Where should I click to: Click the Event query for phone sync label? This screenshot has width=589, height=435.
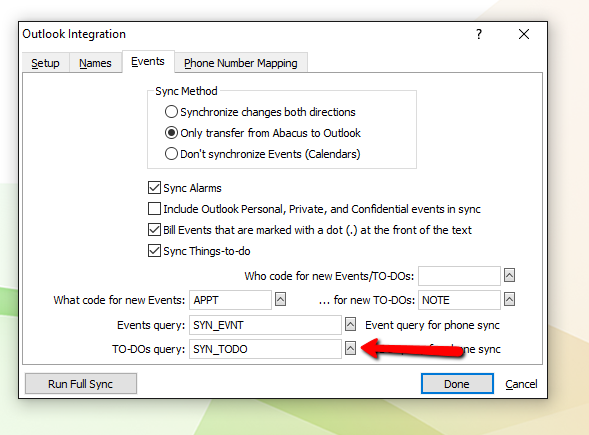click(432, 325)
